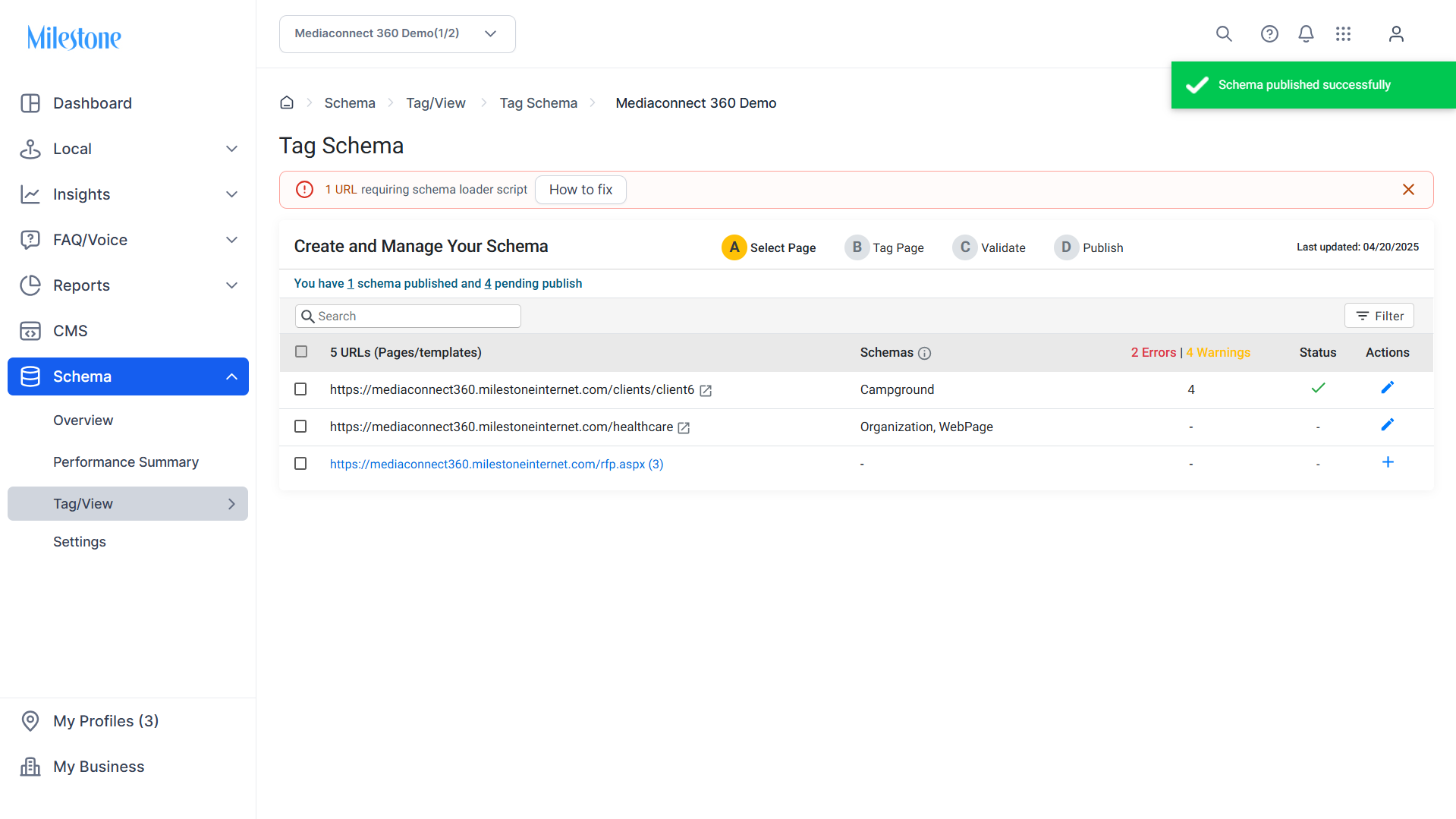Click the green published status checkmark

tap(1318, 388)
